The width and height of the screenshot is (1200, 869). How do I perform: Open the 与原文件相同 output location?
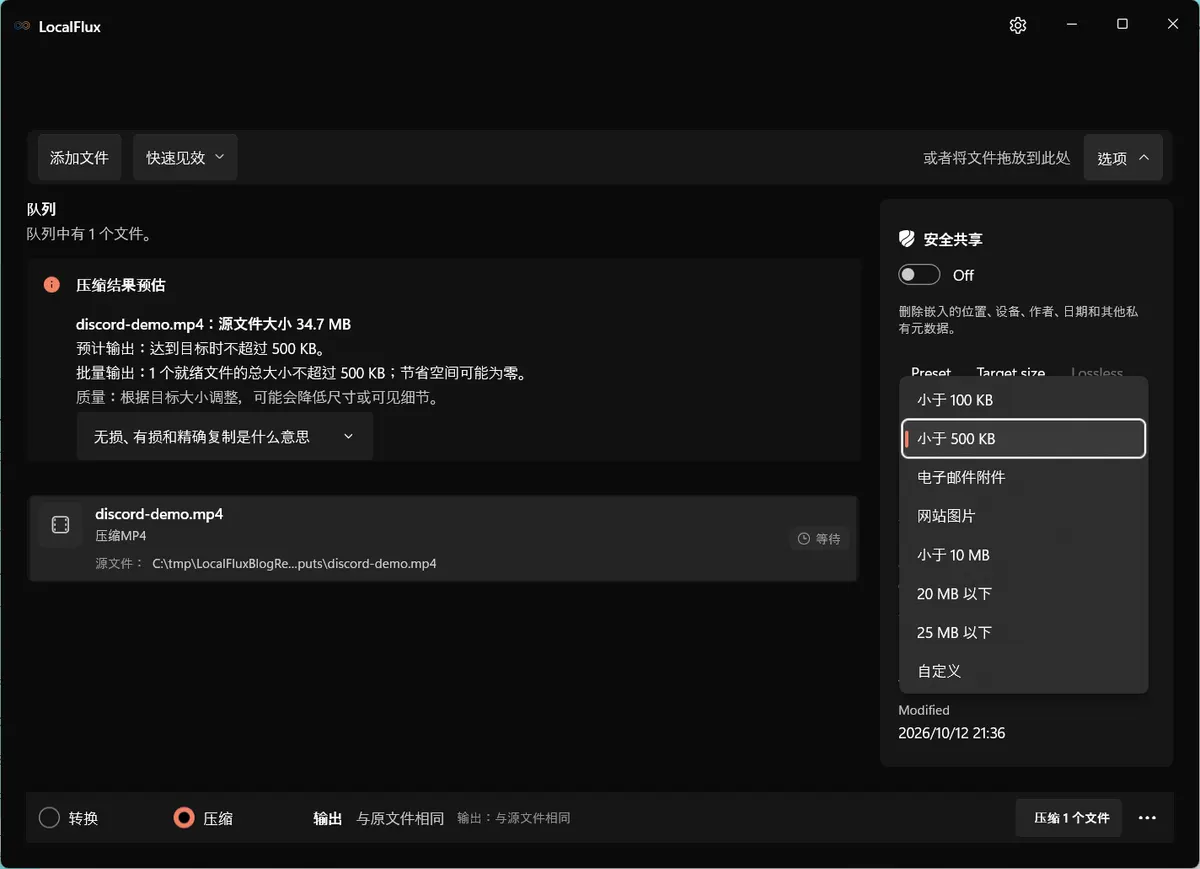pos(400,818)
